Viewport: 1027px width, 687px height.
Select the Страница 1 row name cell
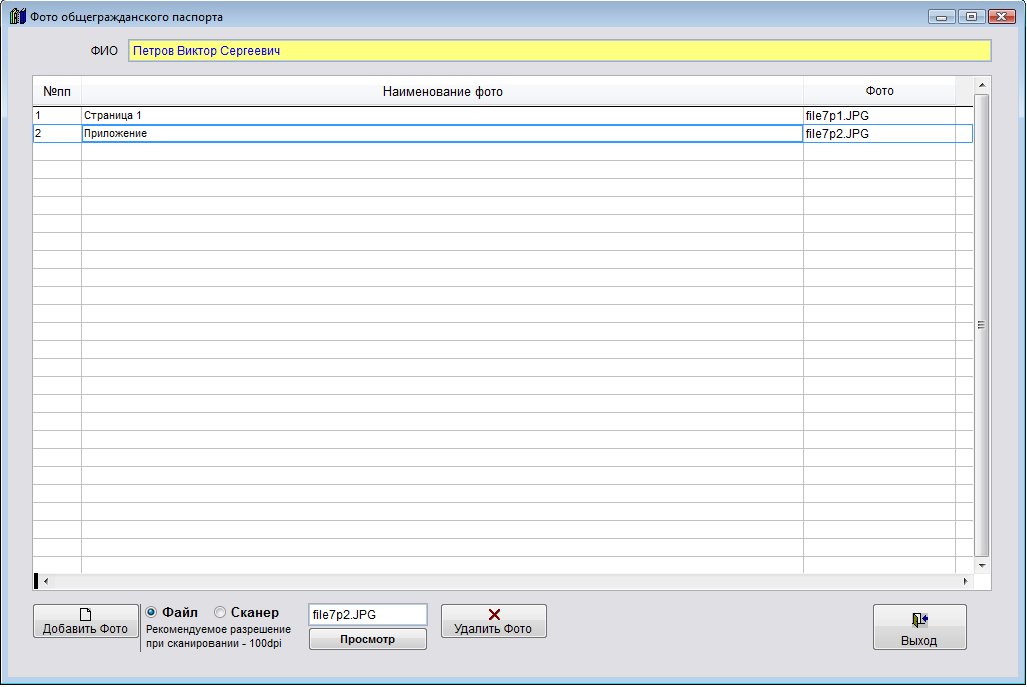click(x=442, y=115)
